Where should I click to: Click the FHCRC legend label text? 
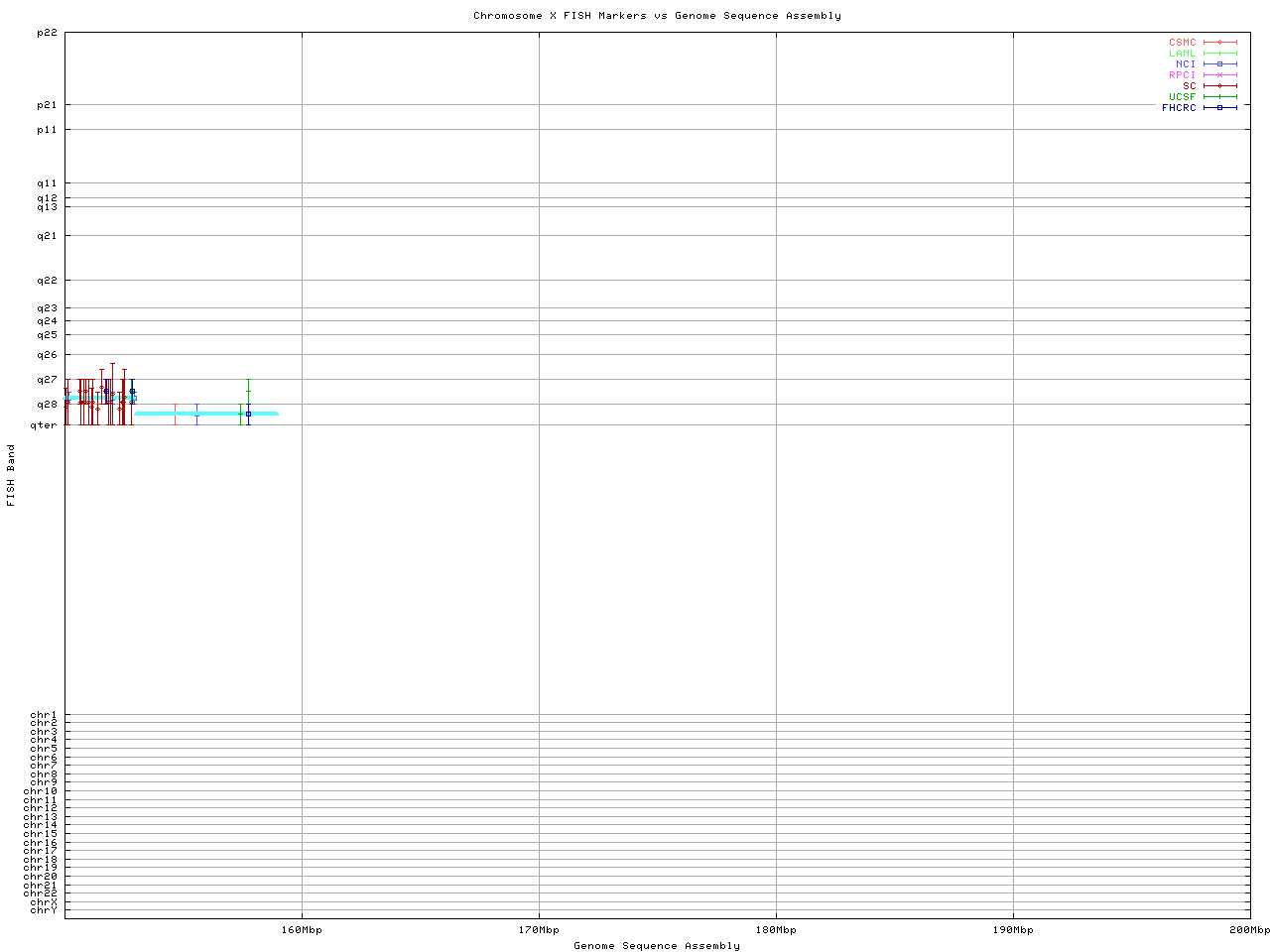1179,108
